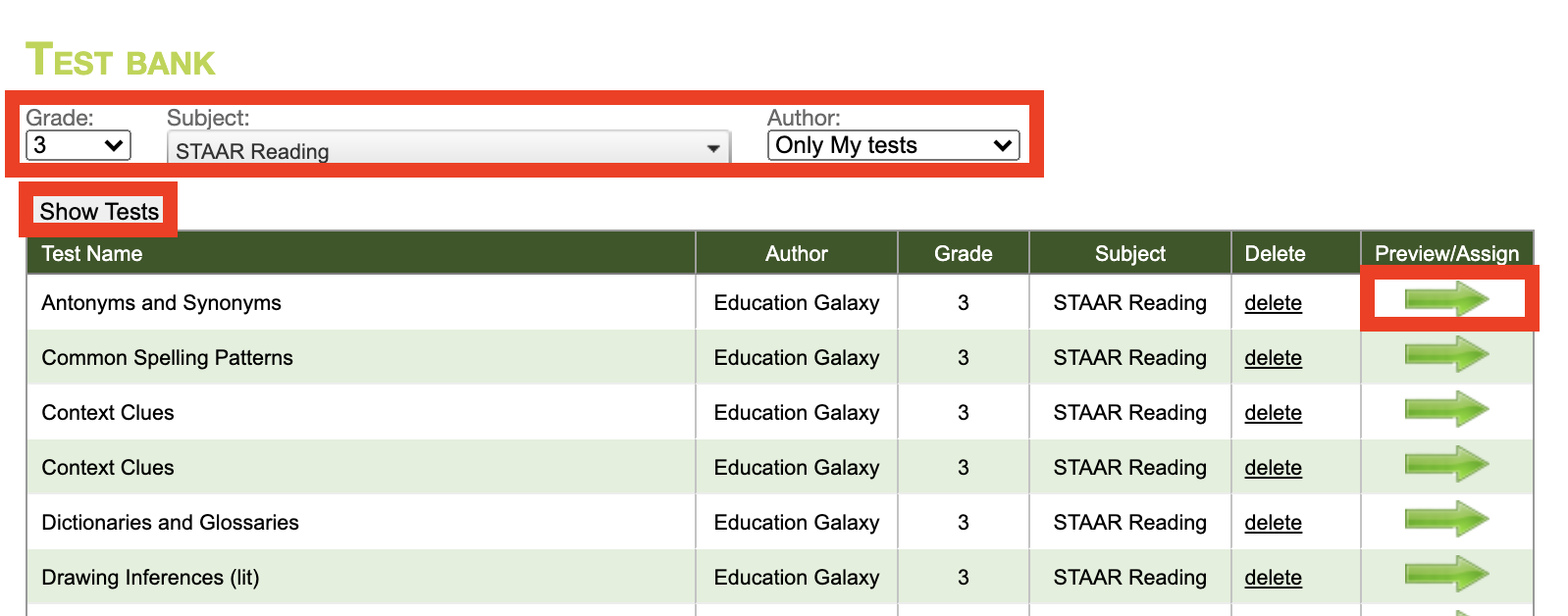Image resolution: width=1568 pixels, height=616 pixels.
Task: Open the Subject dropdown showing STAAR Reading
Action: tap(448, 148)
